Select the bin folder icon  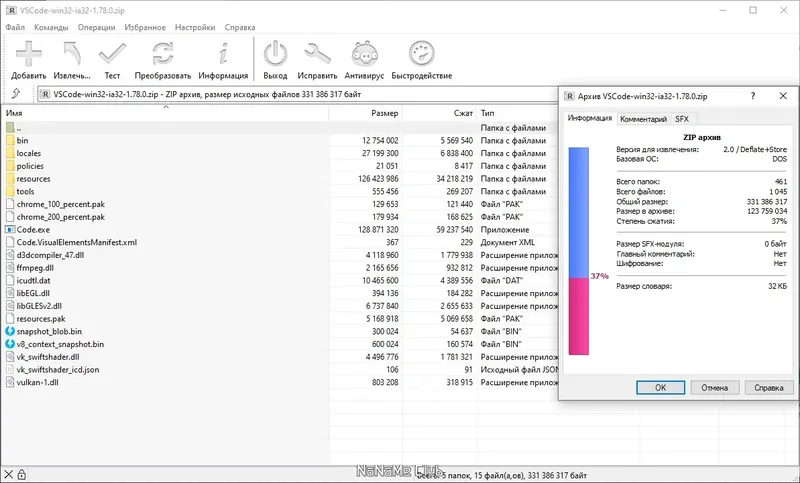10,140
